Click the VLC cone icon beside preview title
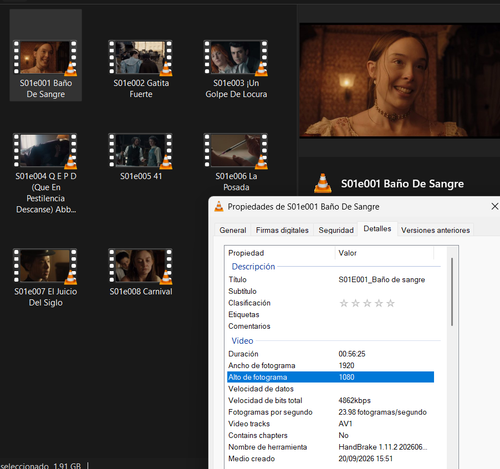Screen dimensions: 500x469 pyautogui.click(x=323, y=183)
